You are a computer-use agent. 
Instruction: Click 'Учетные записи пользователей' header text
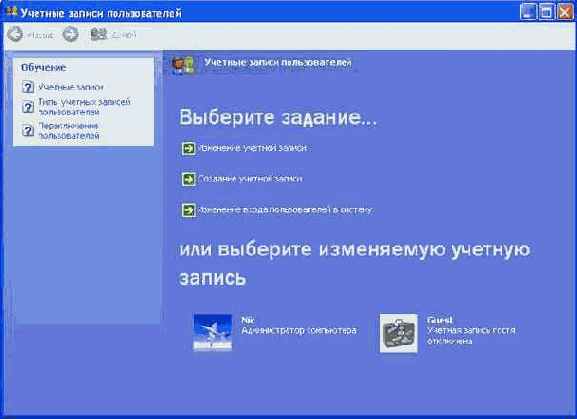[278, 63]
